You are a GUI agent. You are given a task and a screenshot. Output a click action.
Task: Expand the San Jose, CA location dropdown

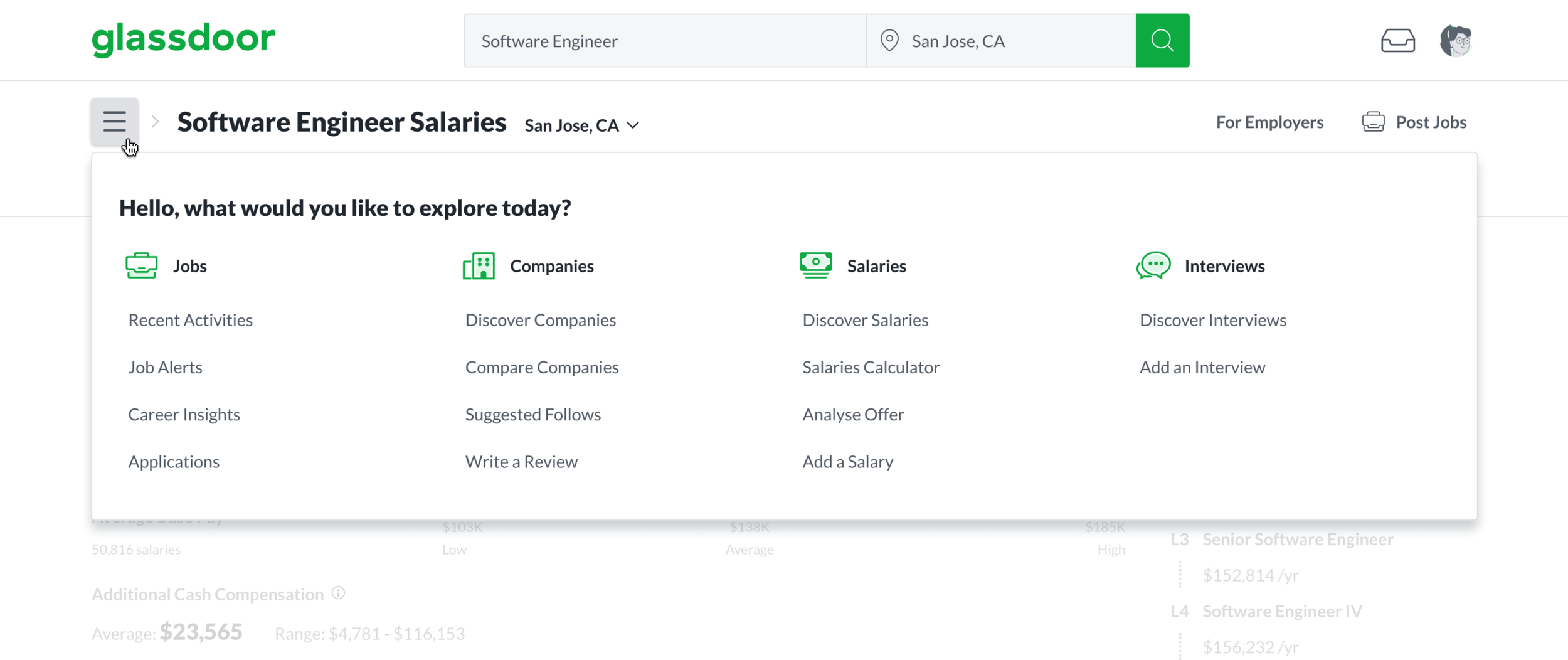(582, 125)
